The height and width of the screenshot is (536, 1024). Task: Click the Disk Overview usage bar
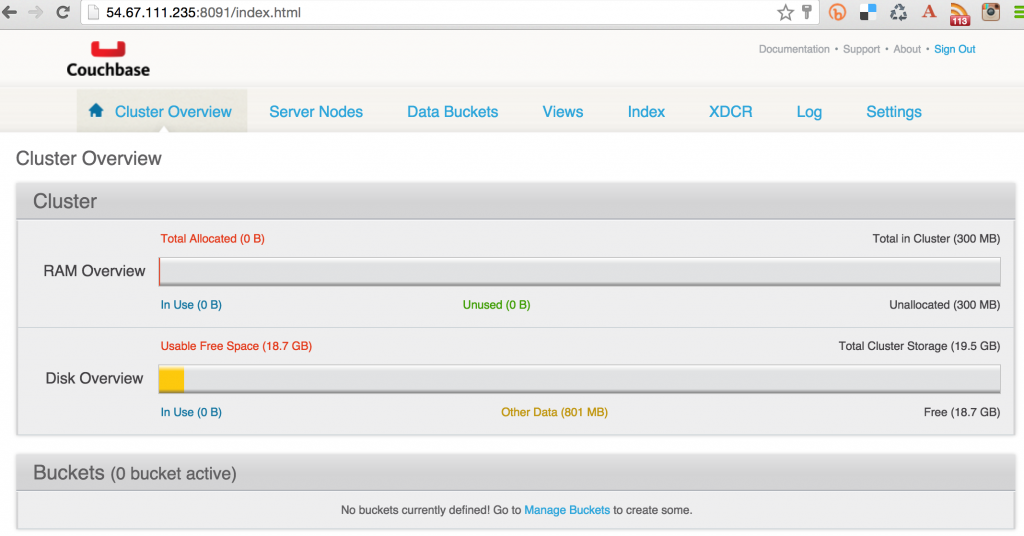coord(579,379)
